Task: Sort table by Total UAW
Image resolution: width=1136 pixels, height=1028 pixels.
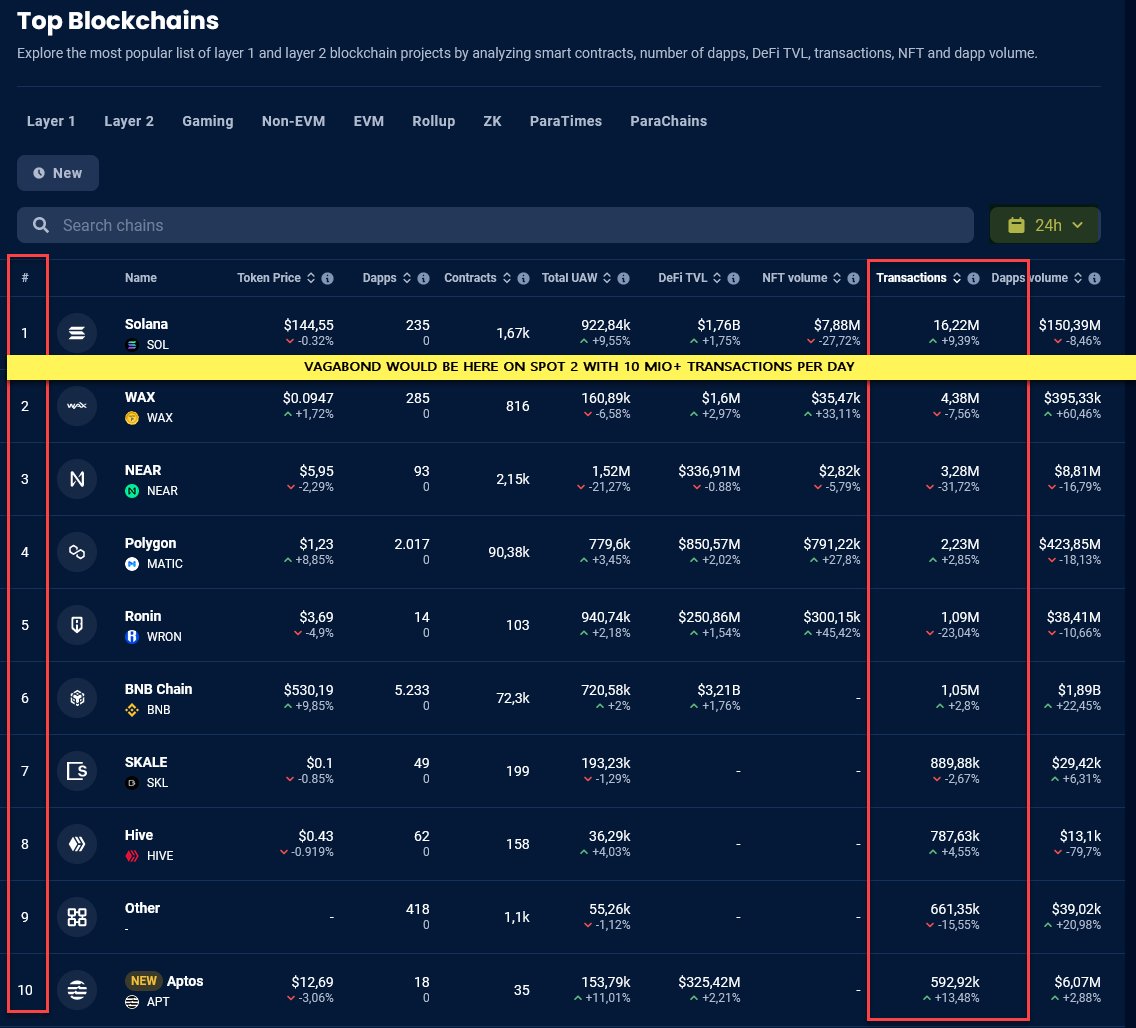Action: [x=607, y=278]
